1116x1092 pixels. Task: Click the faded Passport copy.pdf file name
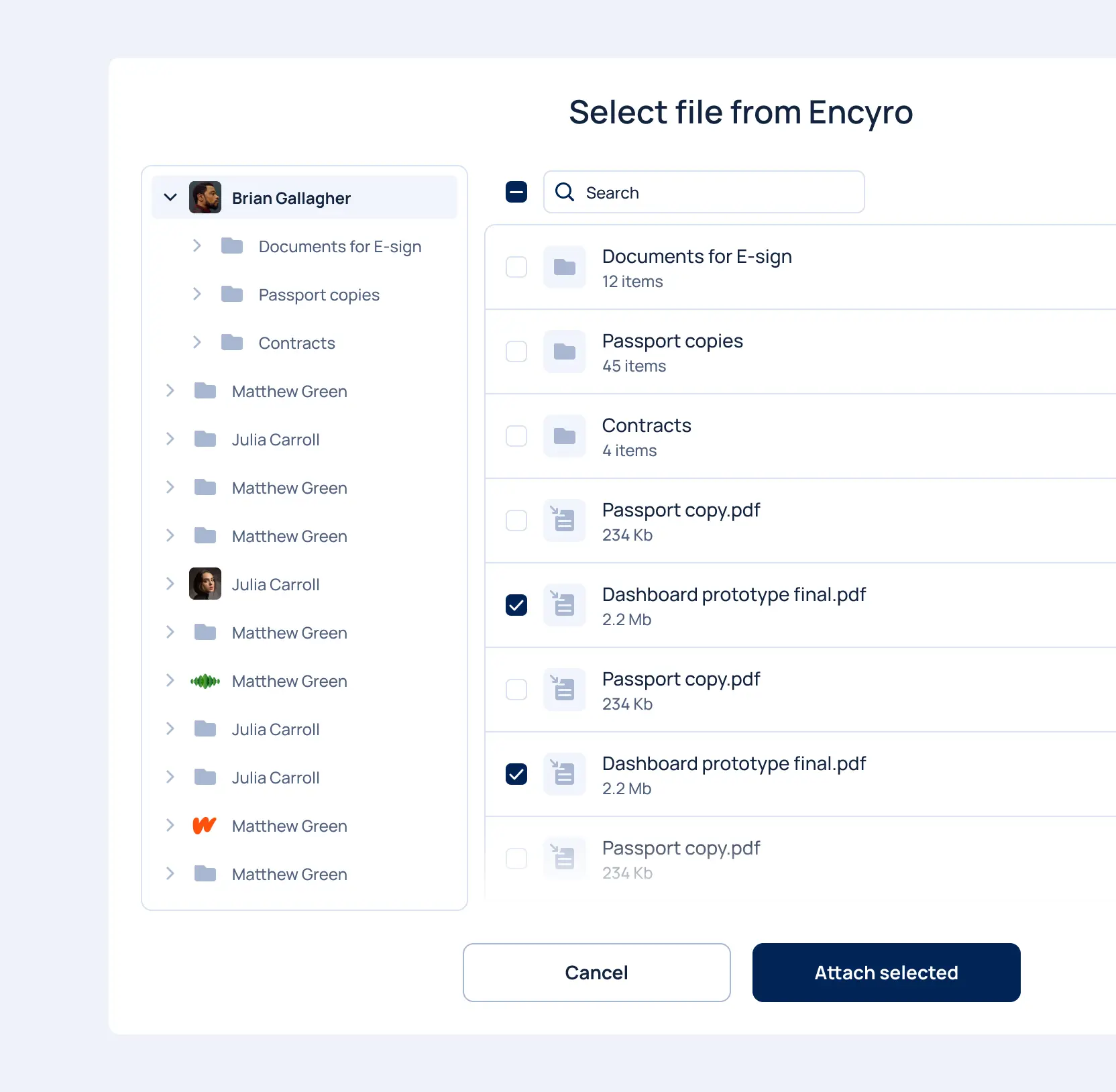click(681, 849)
